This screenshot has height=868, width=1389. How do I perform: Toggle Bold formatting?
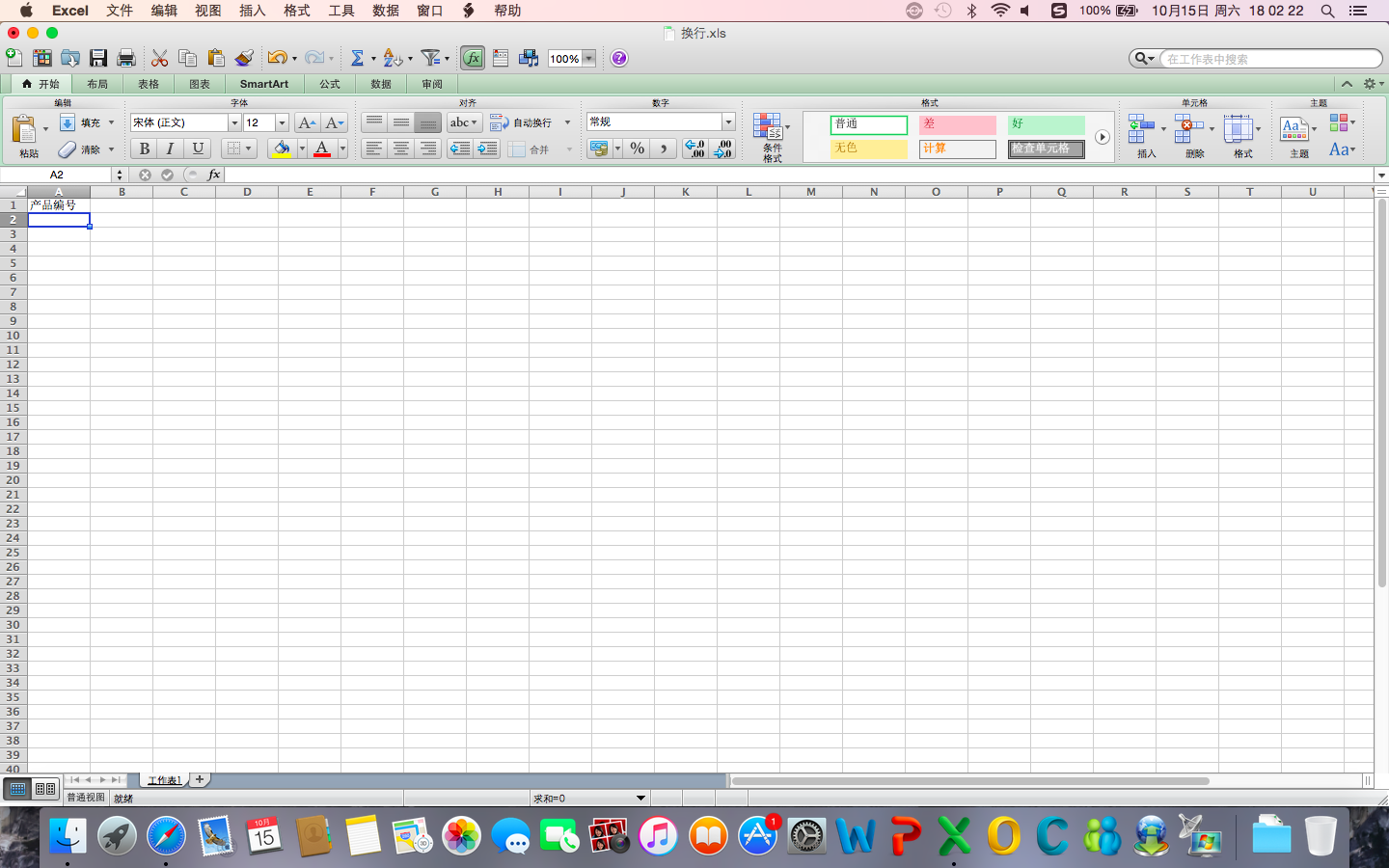[x=145, y=149]
